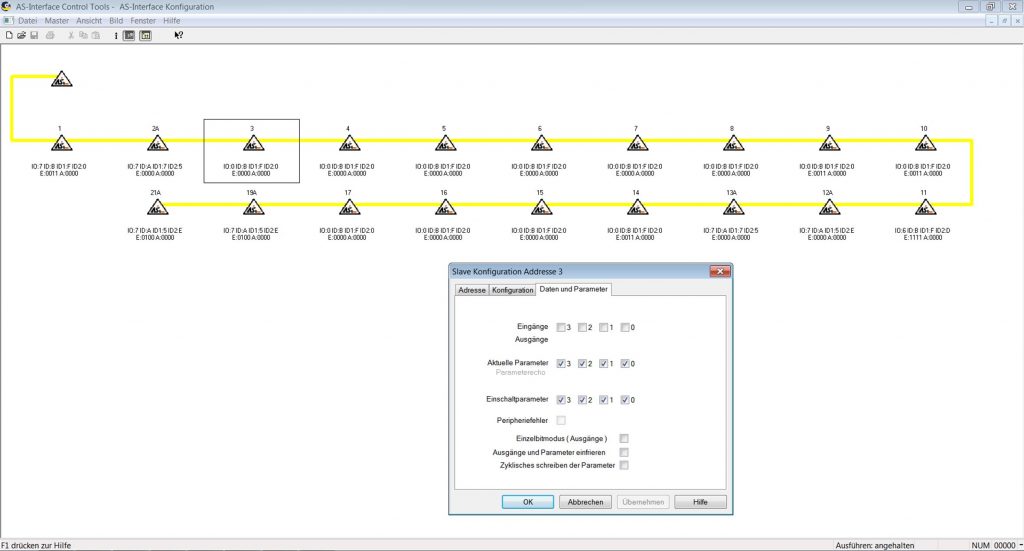Switch to the Konfiguration tab

[512, 290]
